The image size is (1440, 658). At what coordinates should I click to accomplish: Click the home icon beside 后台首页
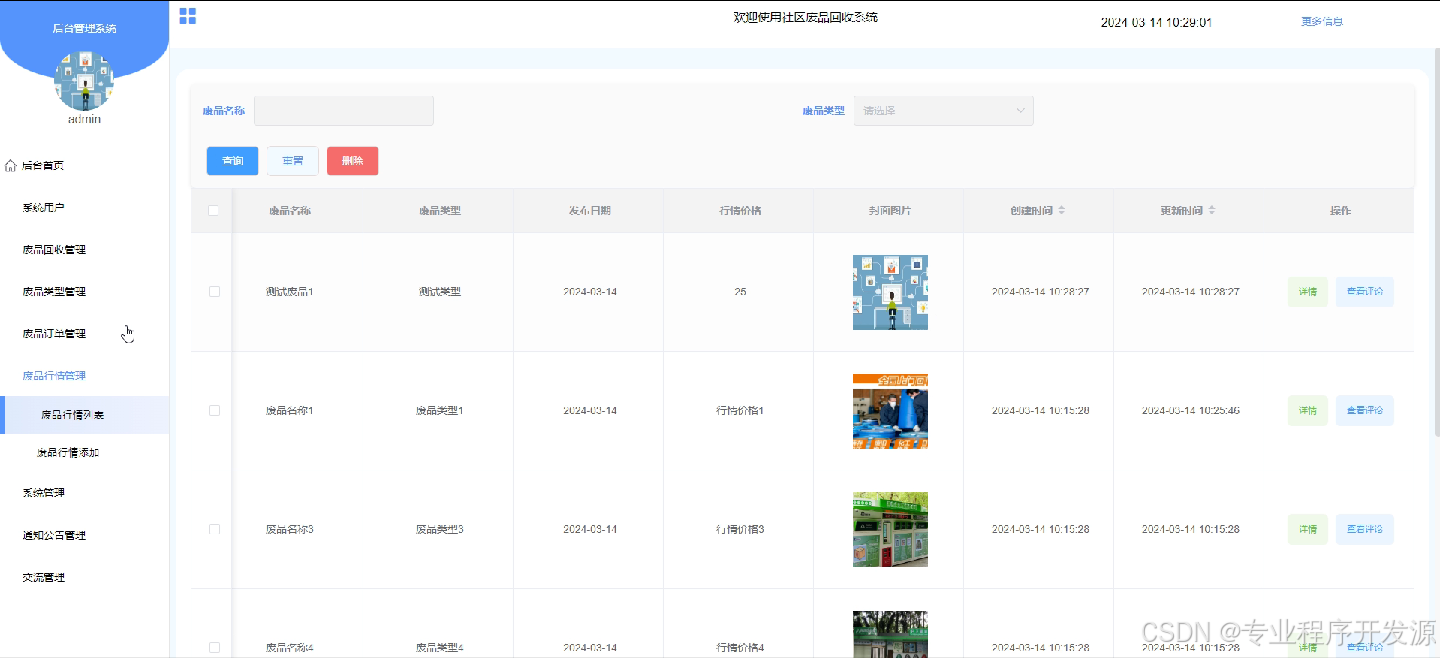point(11,166)
